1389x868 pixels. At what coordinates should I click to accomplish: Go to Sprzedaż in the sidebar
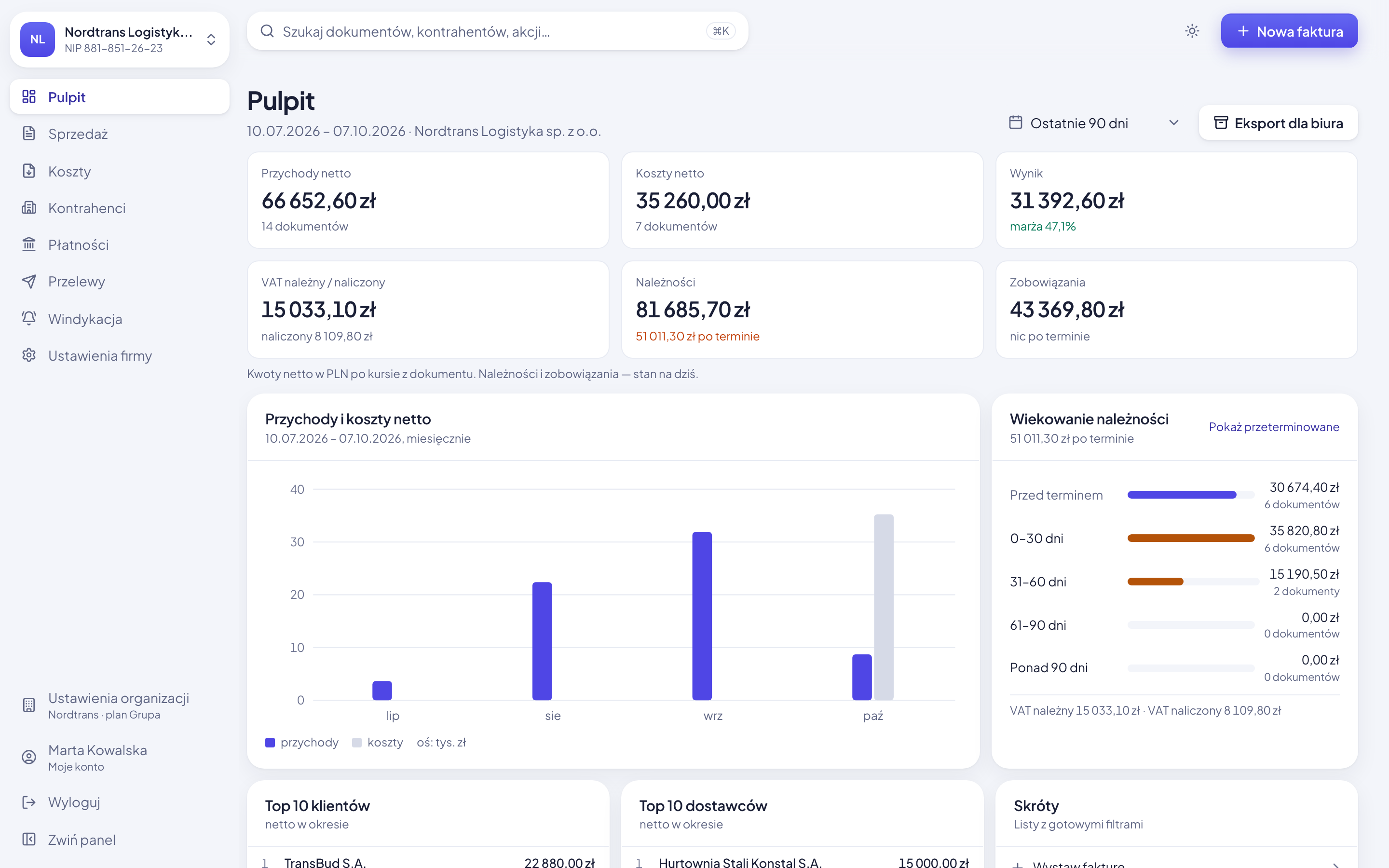point(120,134)
